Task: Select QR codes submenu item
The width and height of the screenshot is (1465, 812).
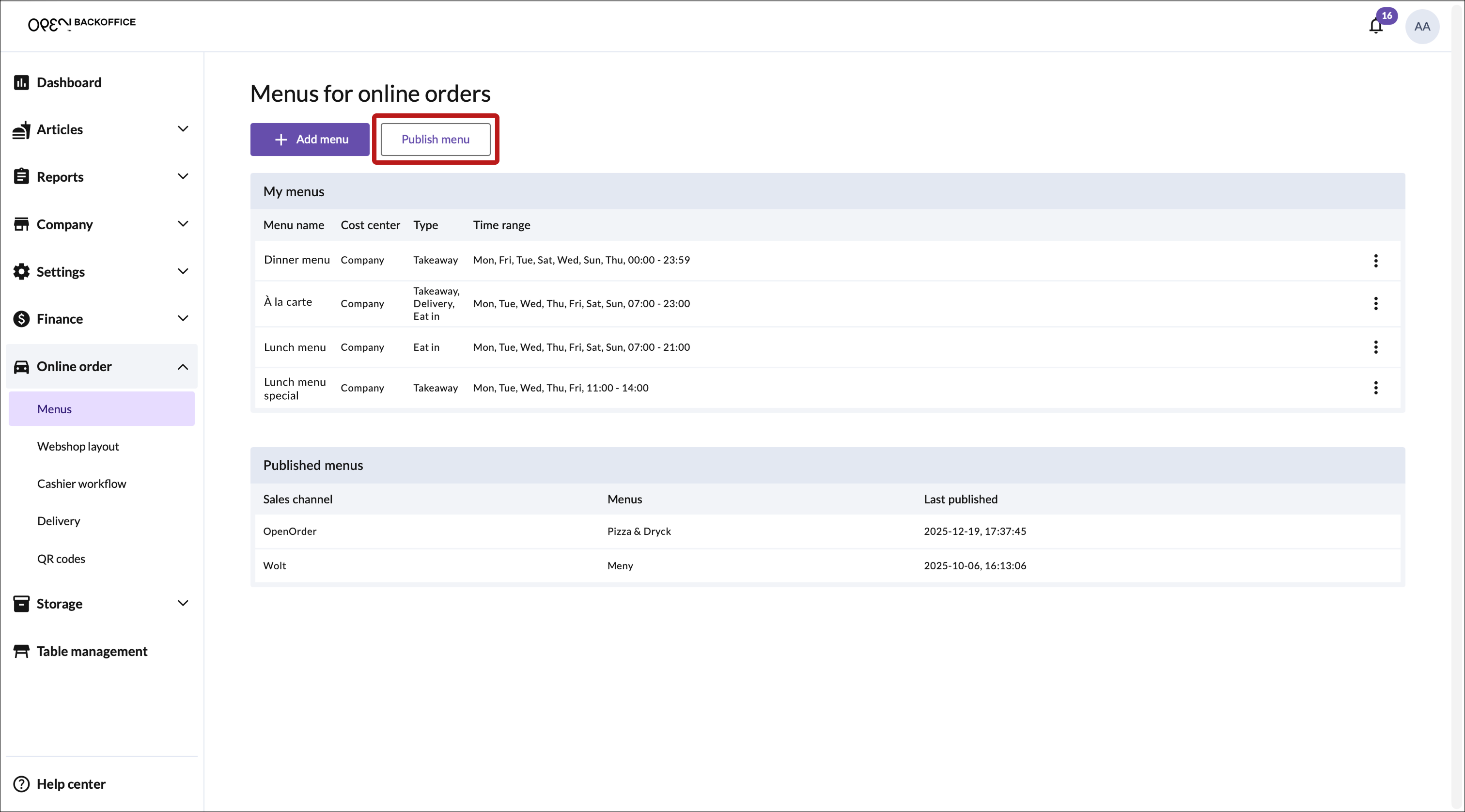Action: pos(61,559)
